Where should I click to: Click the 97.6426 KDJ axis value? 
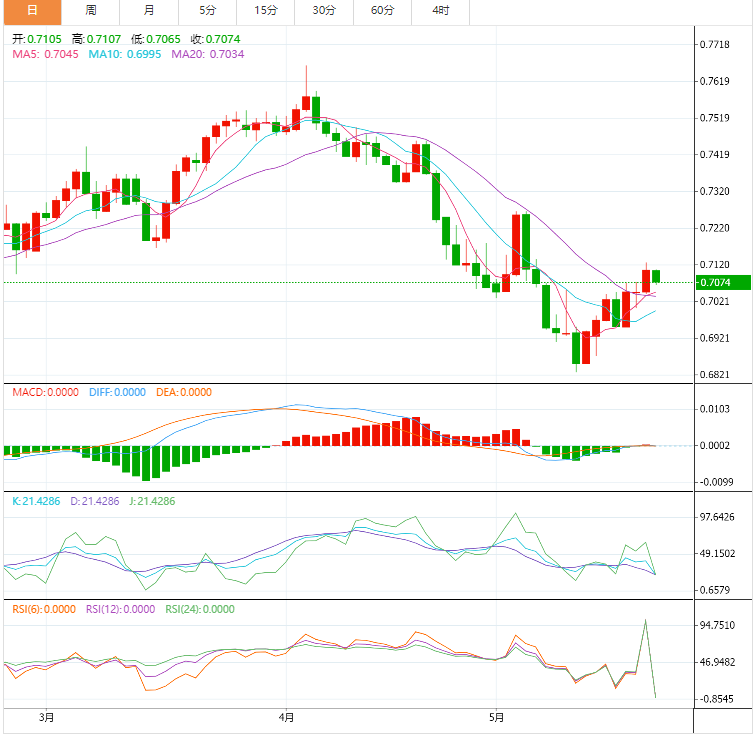coord(717,517)
